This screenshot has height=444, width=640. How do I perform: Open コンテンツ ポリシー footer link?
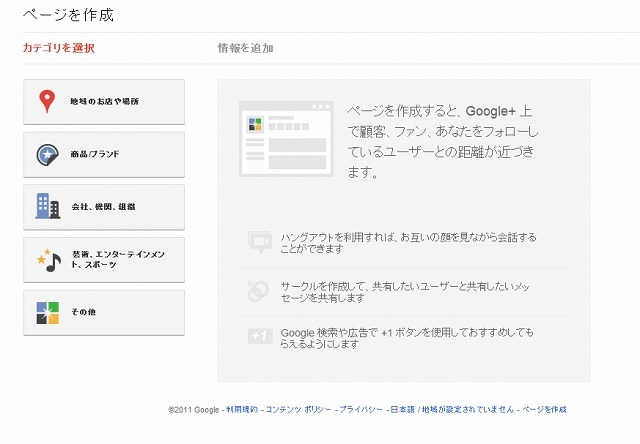point(298,409)
